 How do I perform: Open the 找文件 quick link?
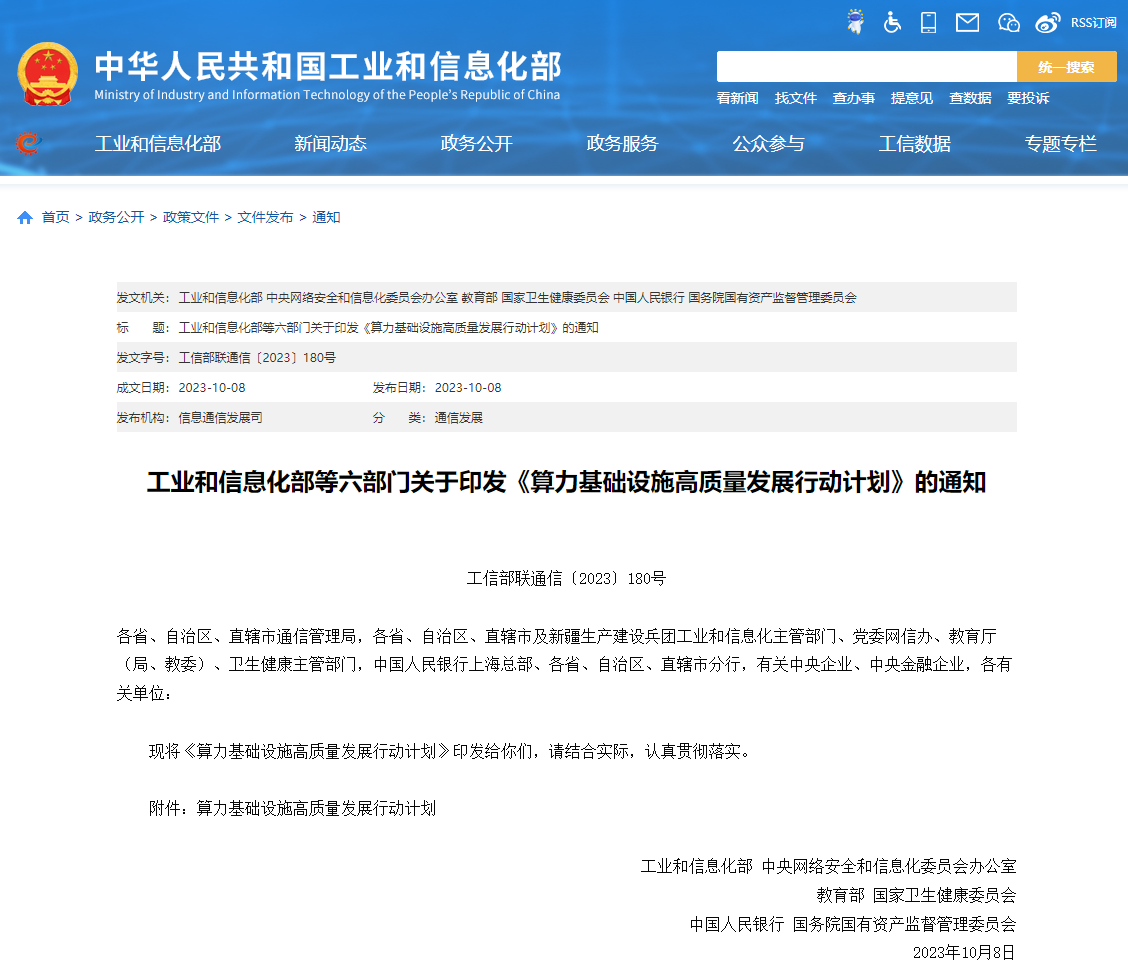796,98
